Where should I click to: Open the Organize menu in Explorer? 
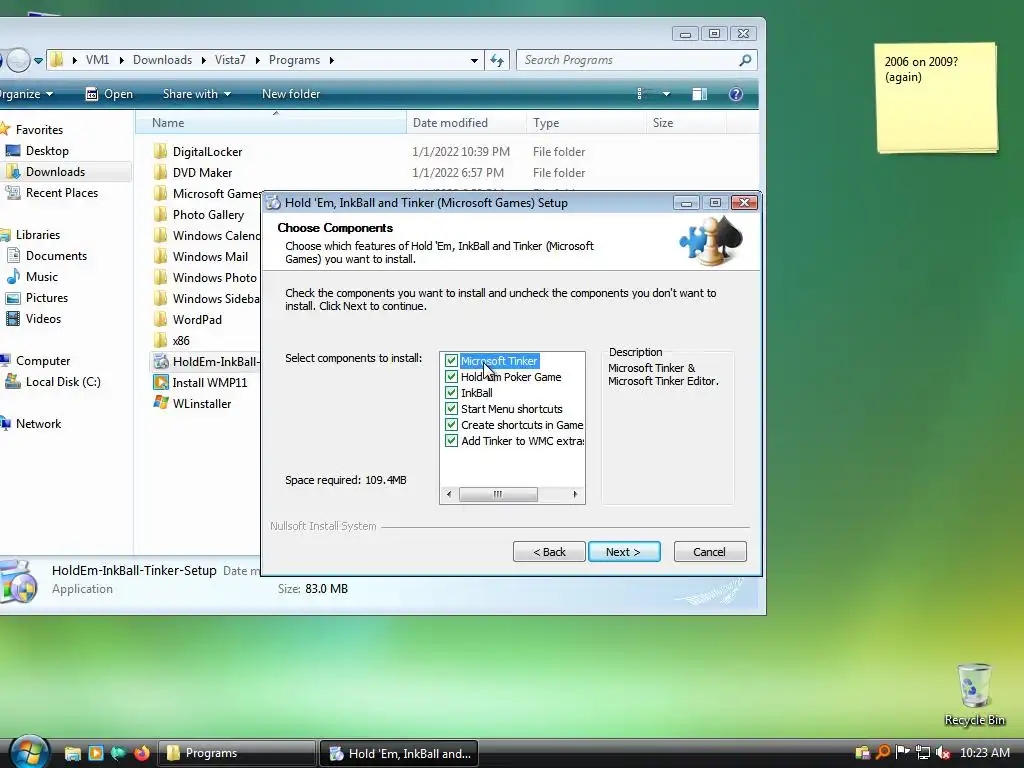click(26, 94)
